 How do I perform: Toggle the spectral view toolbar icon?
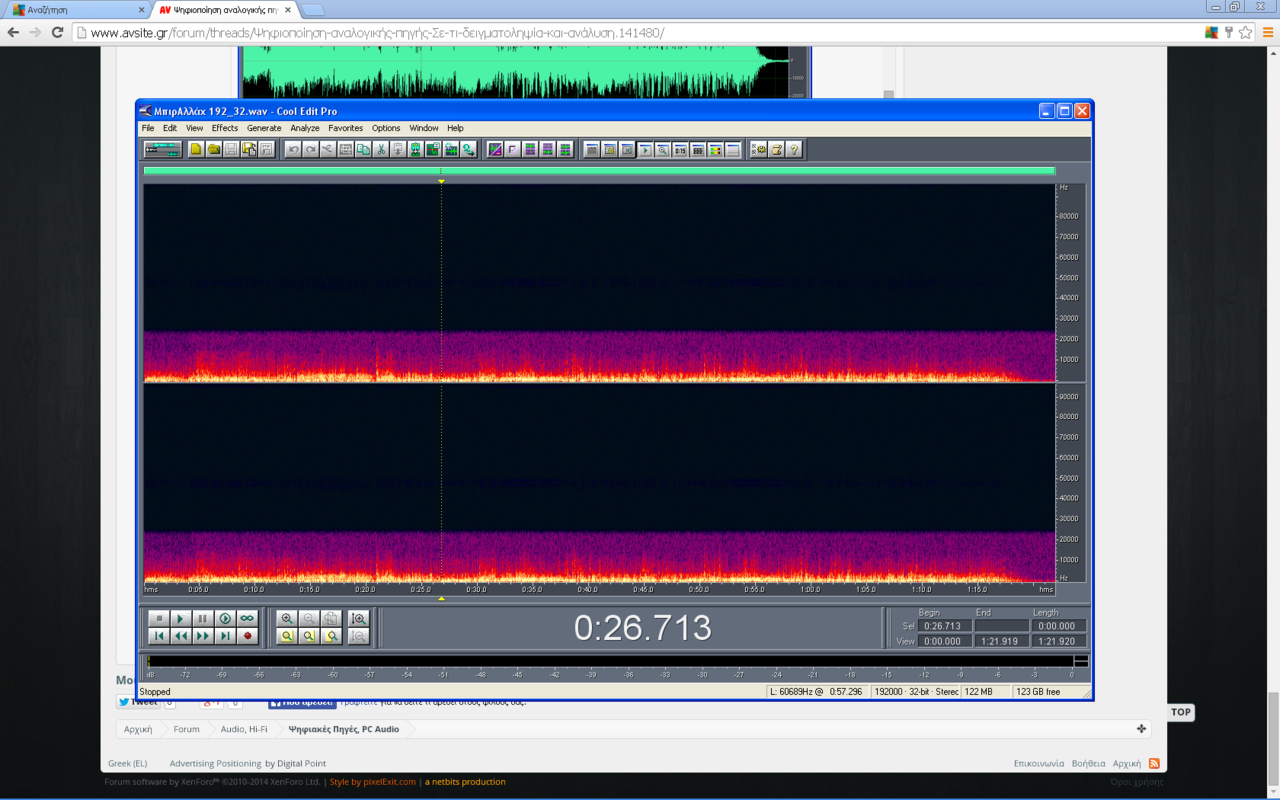point(494,149)
